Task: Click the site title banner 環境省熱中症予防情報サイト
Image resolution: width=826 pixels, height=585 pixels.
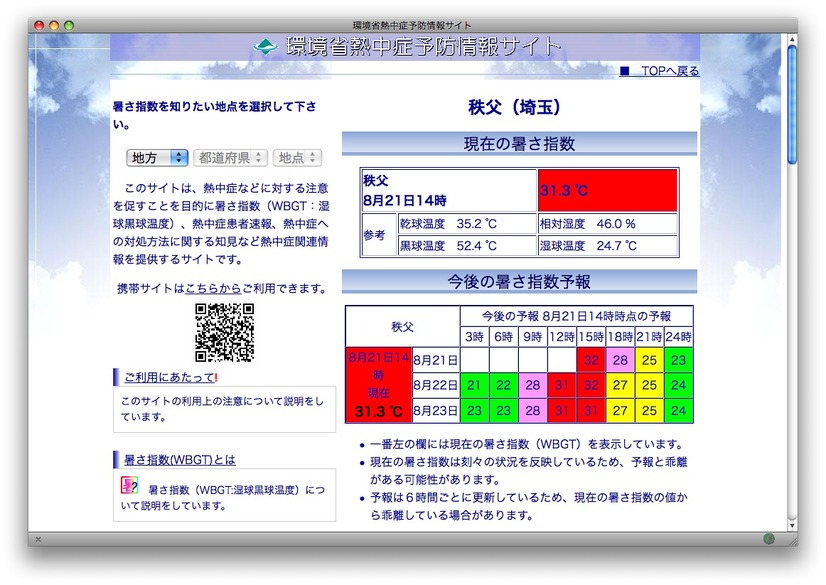Action: point(405,47)
